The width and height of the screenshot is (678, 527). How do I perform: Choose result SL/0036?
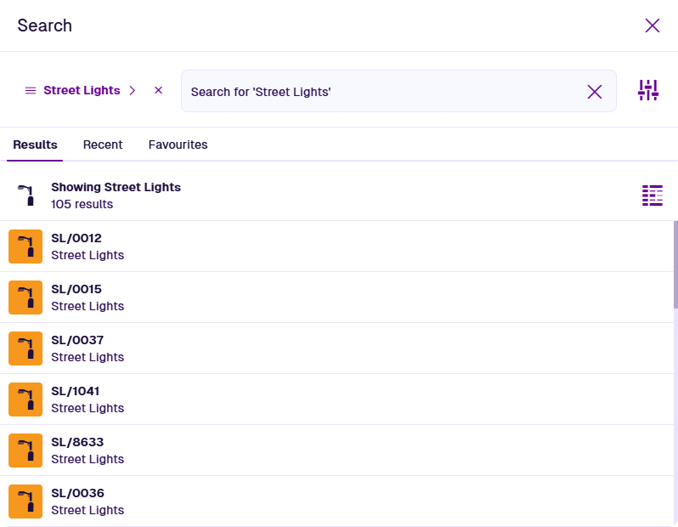337,501
